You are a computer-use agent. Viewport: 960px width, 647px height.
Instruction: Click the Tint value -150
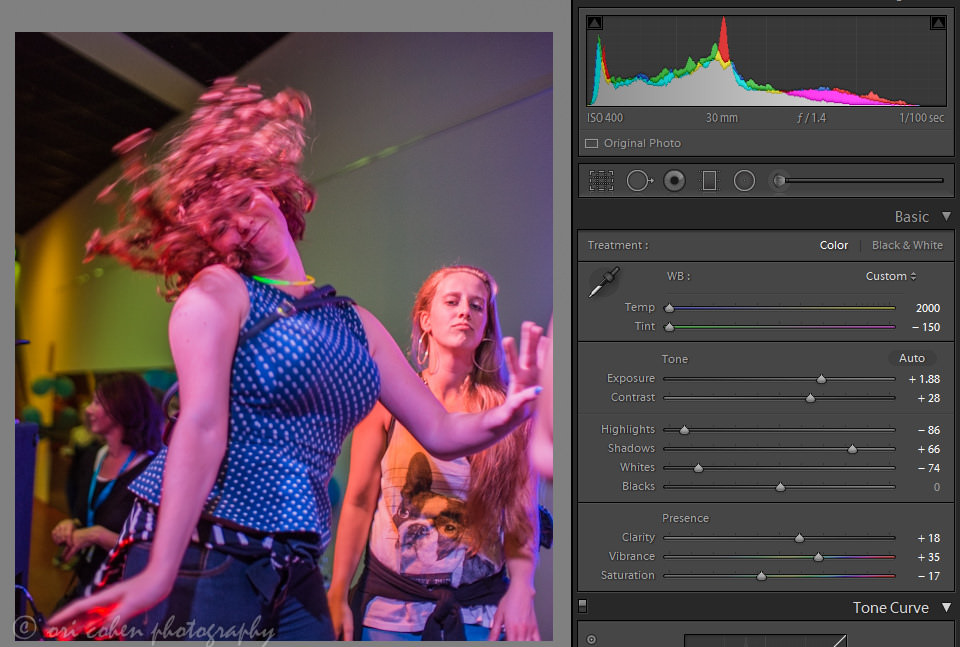[926, 327]
